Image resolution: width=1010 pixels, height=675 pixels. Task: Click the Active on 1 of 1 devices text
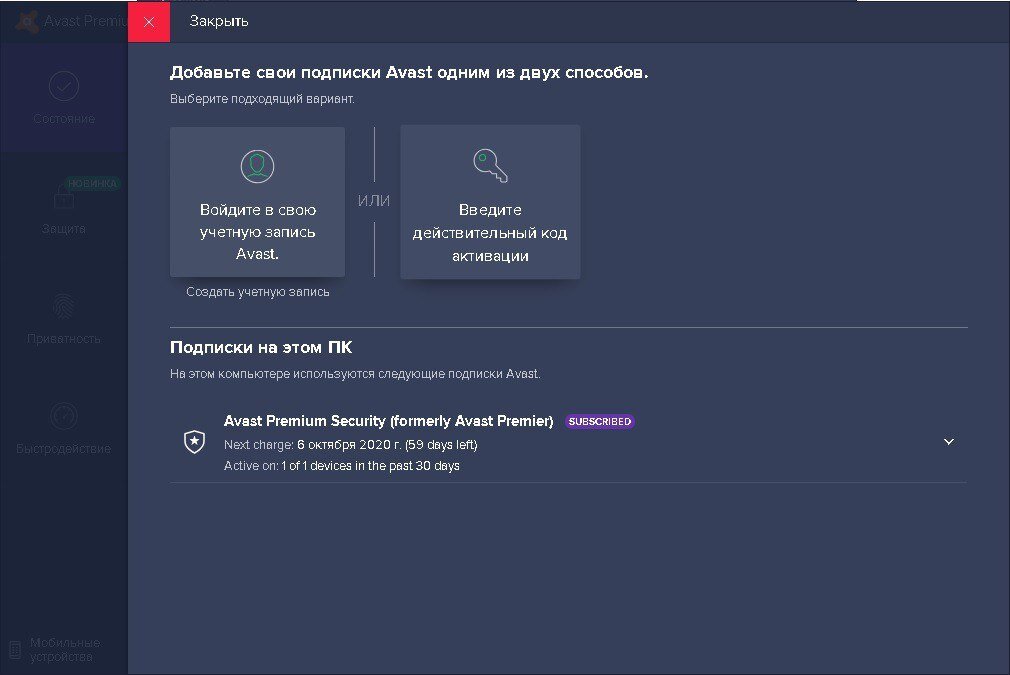pyautogui.click(x=341, y=466)
